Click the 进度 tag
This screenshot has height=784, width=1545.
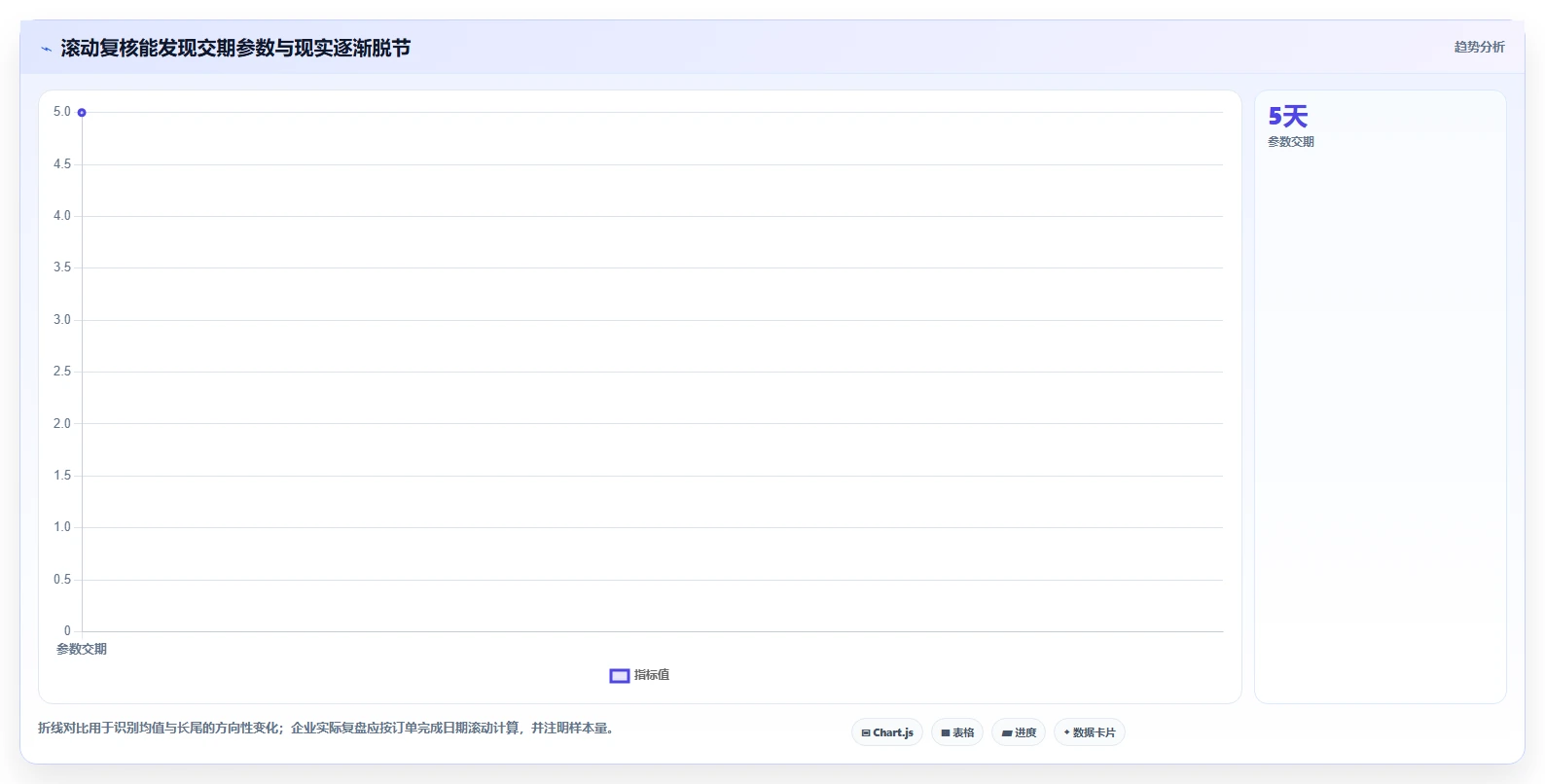1019,732
